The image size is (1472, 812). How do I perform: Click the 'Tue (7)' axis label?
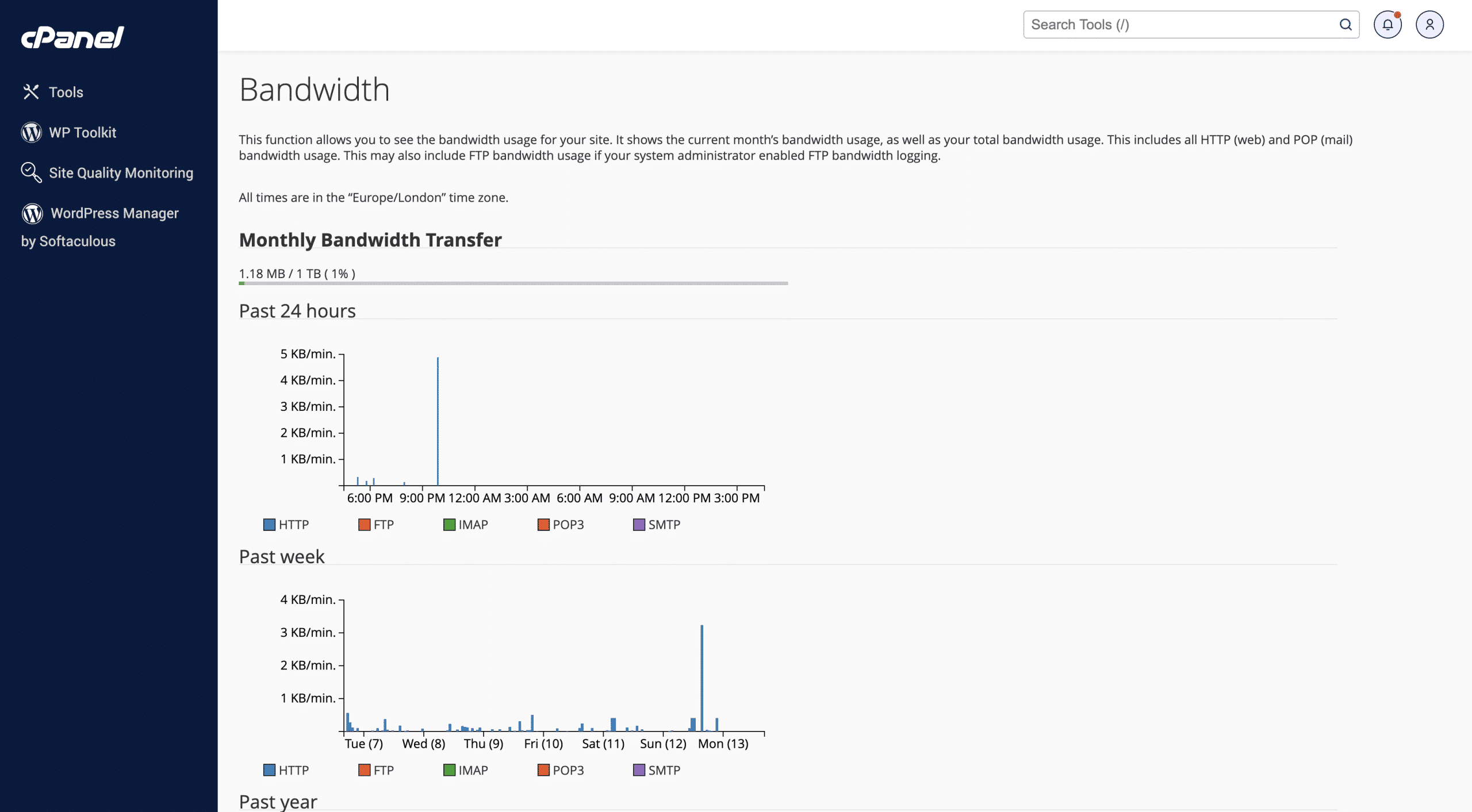pos(364,744)
